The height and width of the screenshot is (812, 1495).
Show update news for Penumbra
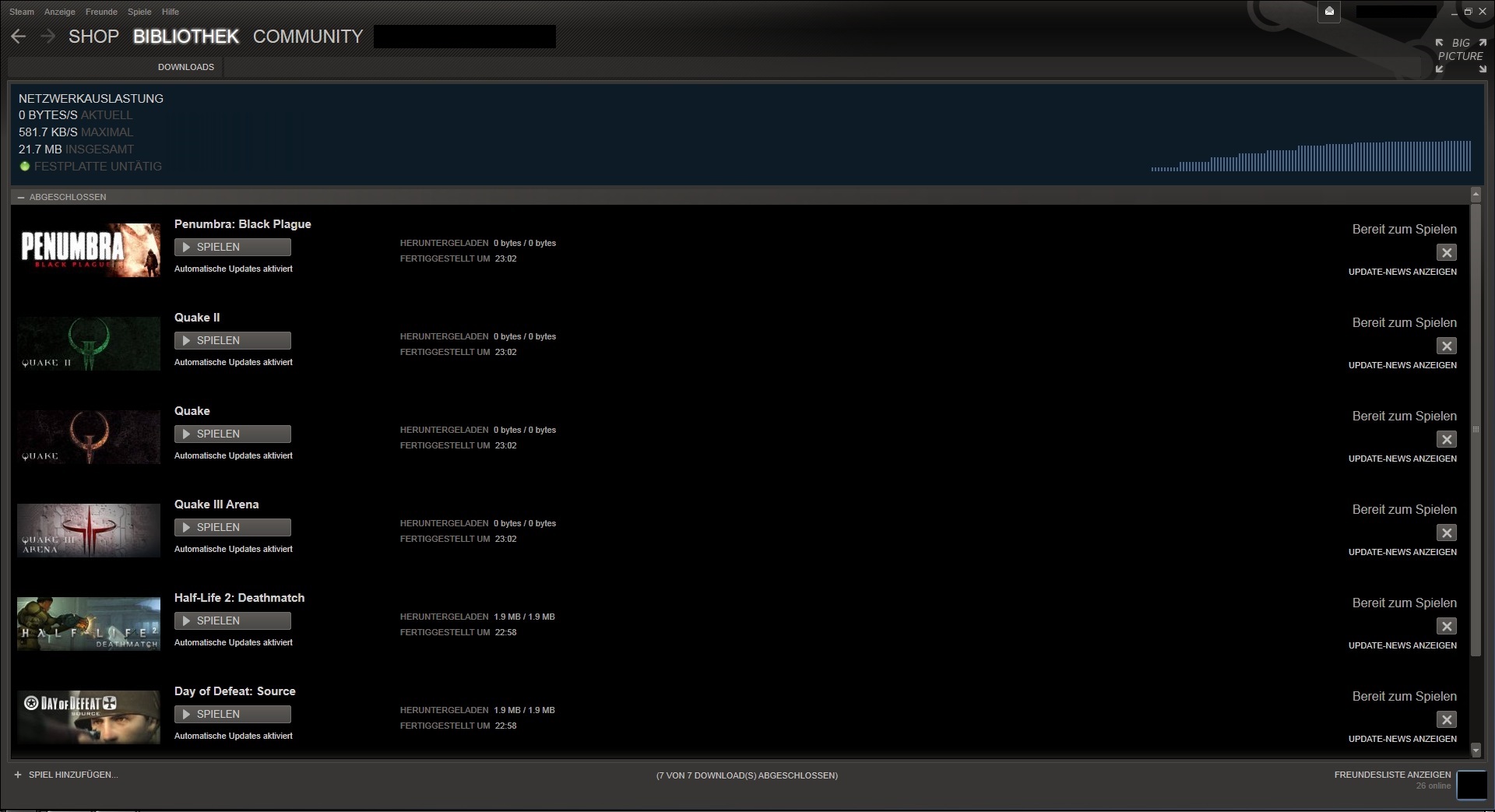pyautogui.click(x=1402, y=272)
